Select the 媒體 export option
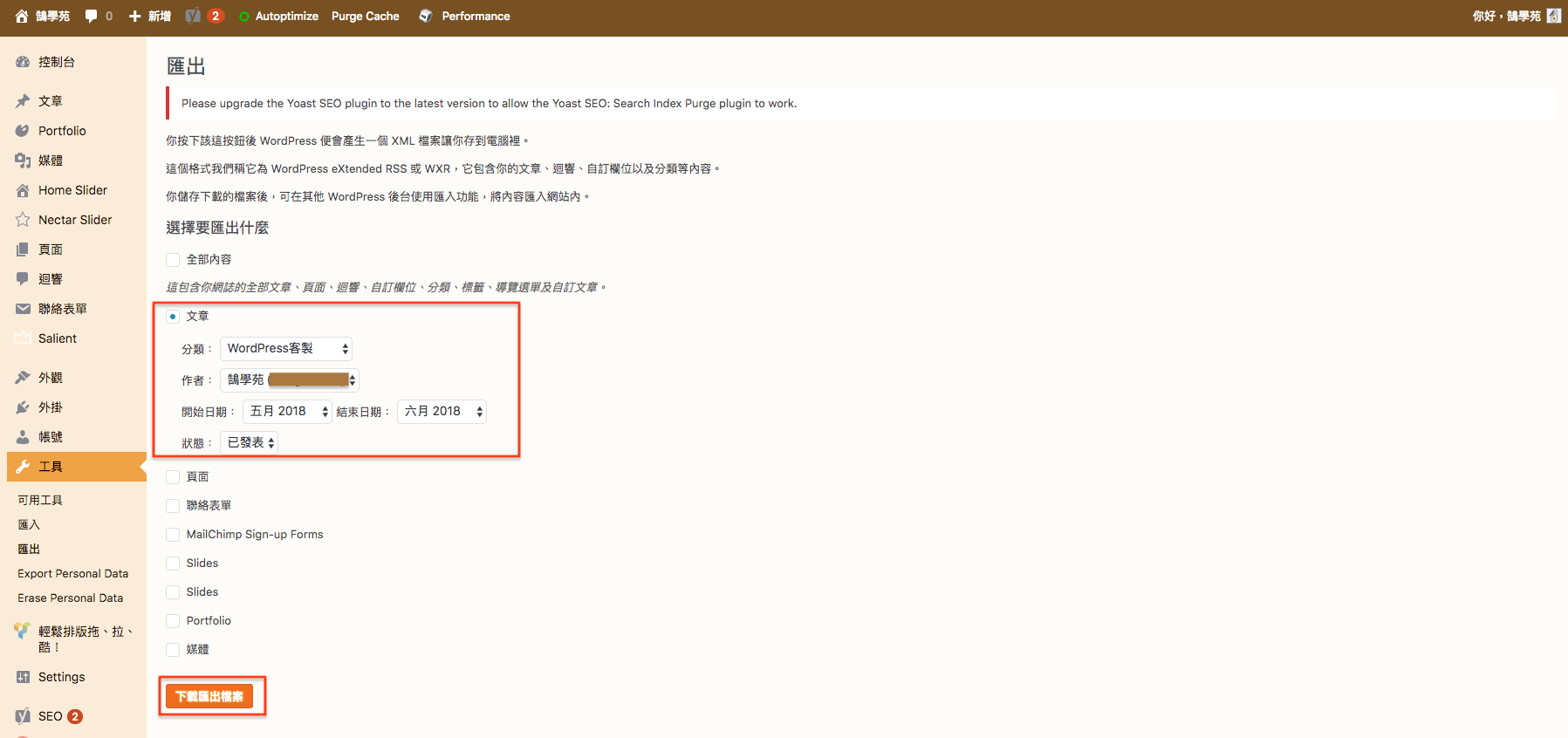This screenshot has height=738, width=1568. pyautogui.click(x=173, y=650)
